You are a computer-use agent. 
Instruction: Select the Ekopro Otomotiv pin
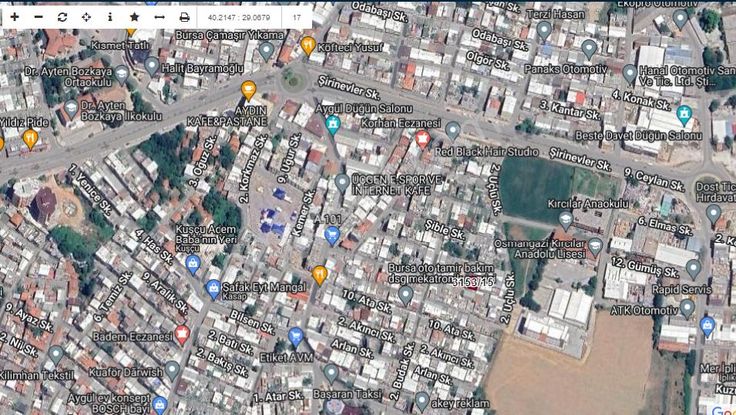(x=680, y=19)
